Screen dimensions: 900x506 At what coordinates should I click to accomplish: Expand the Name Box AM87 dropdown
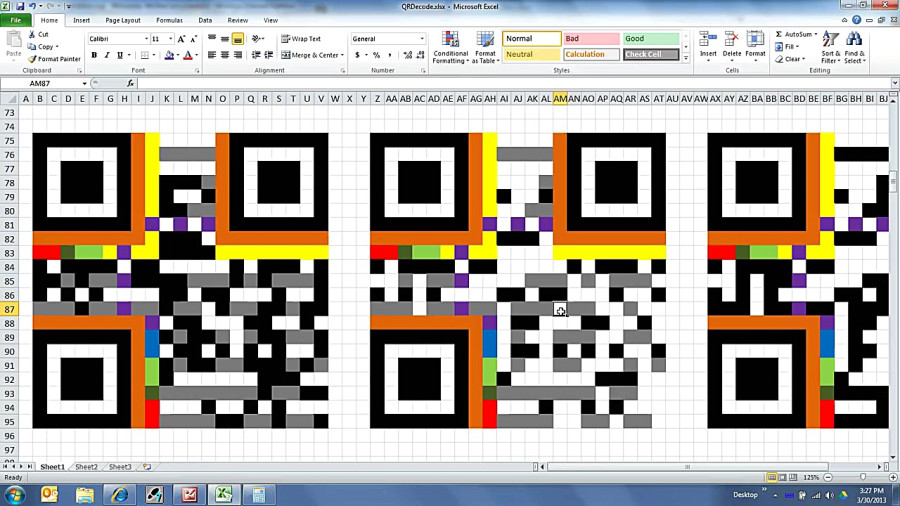click(84, 83)
